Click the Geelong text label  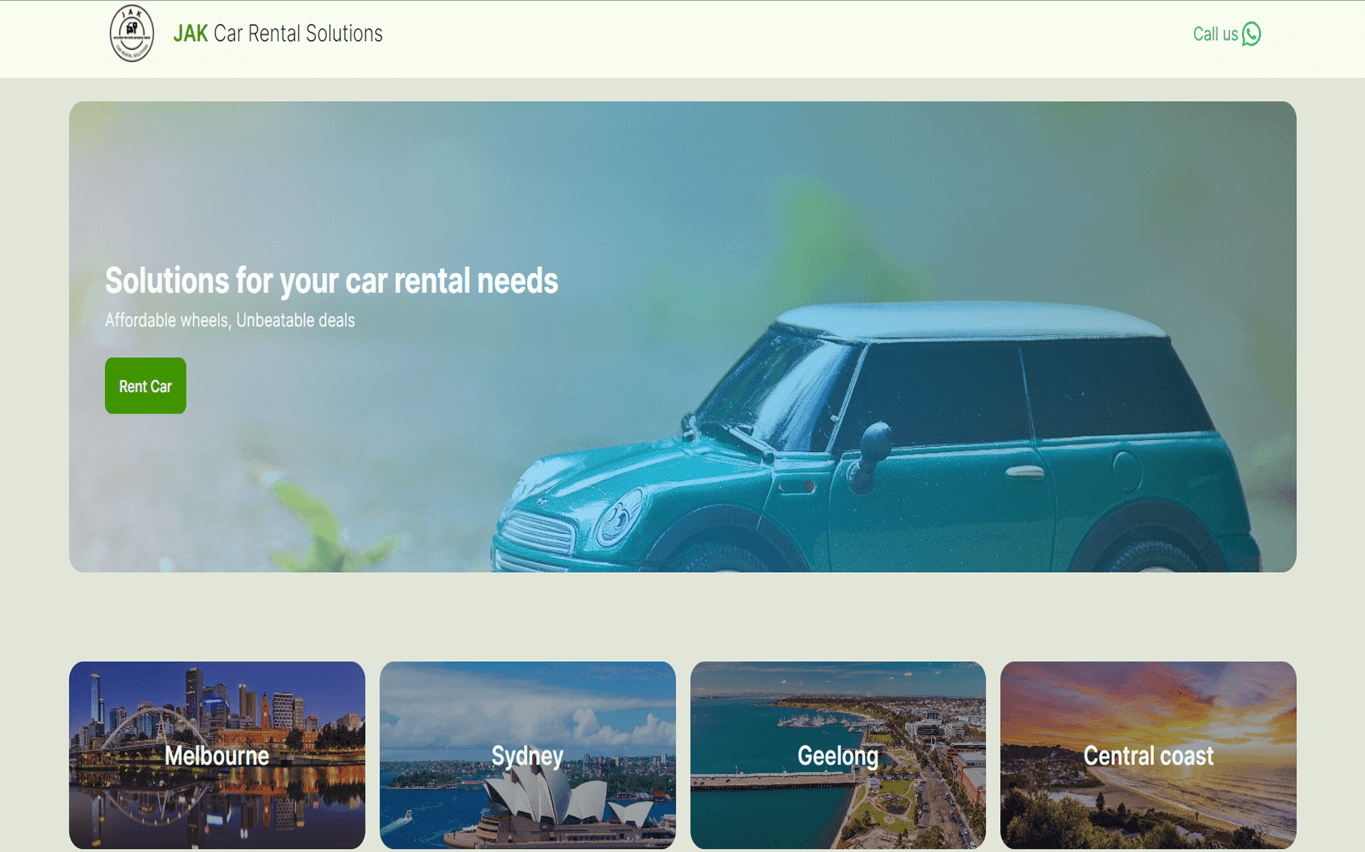point(838,756)
